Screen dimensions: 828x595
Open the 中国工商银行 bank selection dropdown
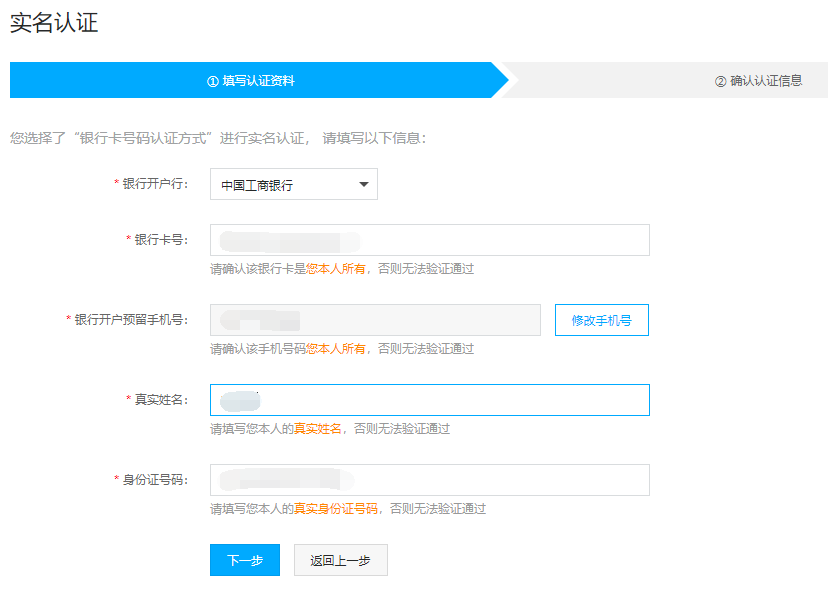click(x=293, y=185)
